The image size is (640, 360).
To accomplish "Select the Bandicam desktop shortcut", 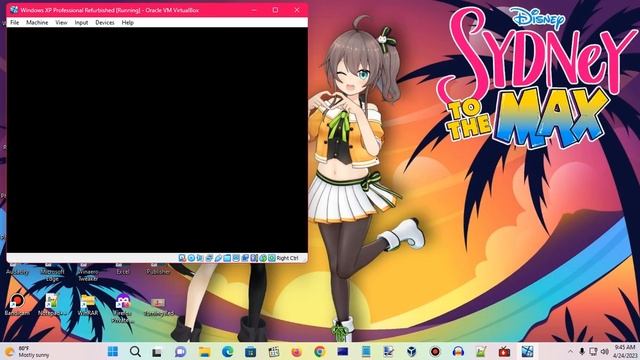I will click(x=17, y=304).
